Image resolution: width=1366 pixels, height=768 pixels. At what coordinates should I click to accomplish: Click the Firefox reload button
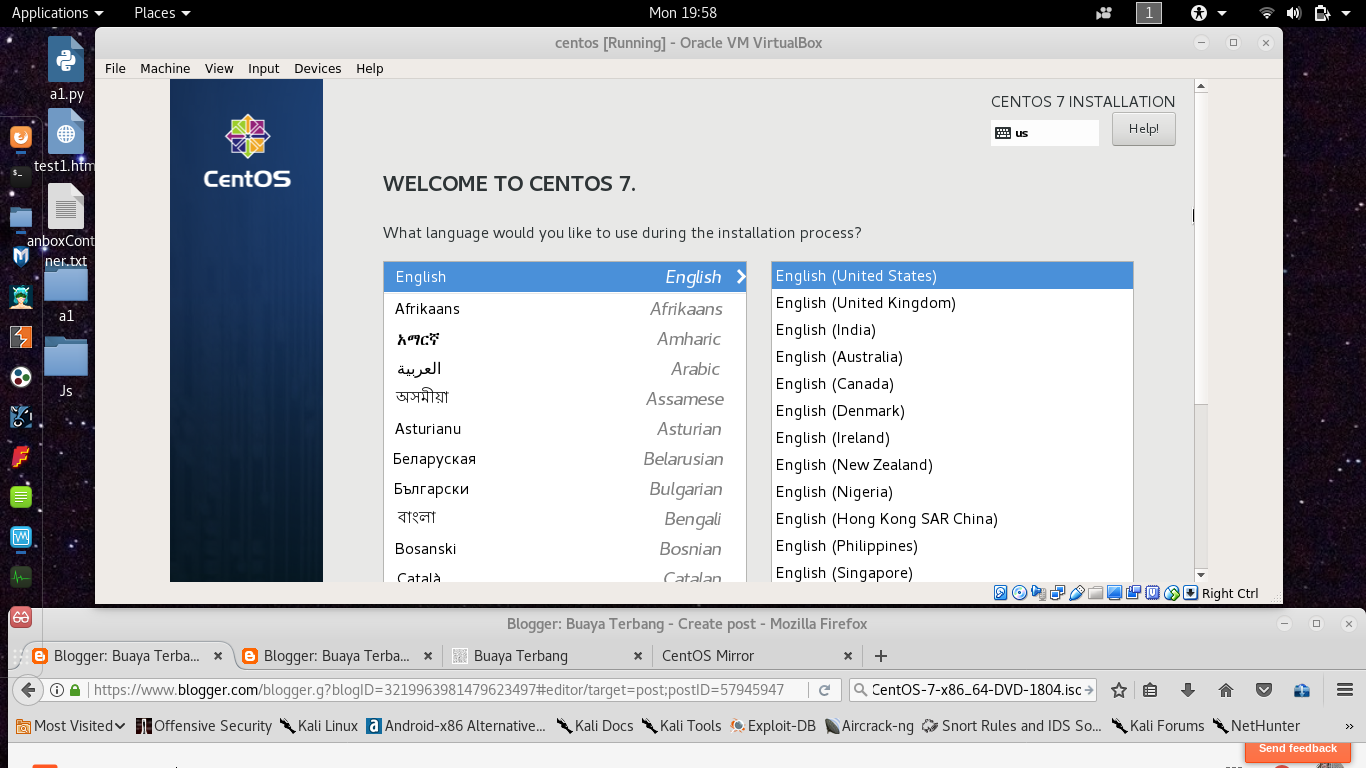824,690
